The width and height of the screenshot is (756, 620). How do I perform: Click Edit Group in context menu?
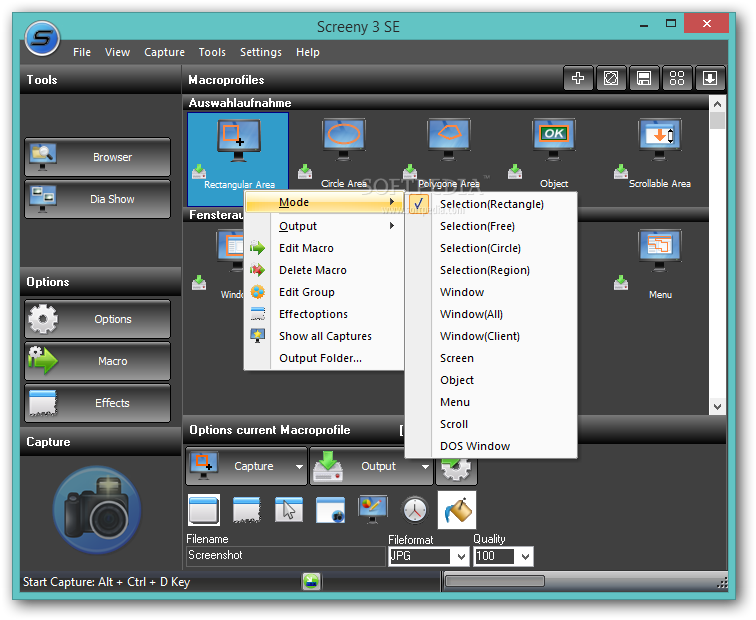(x=324, y=292)
